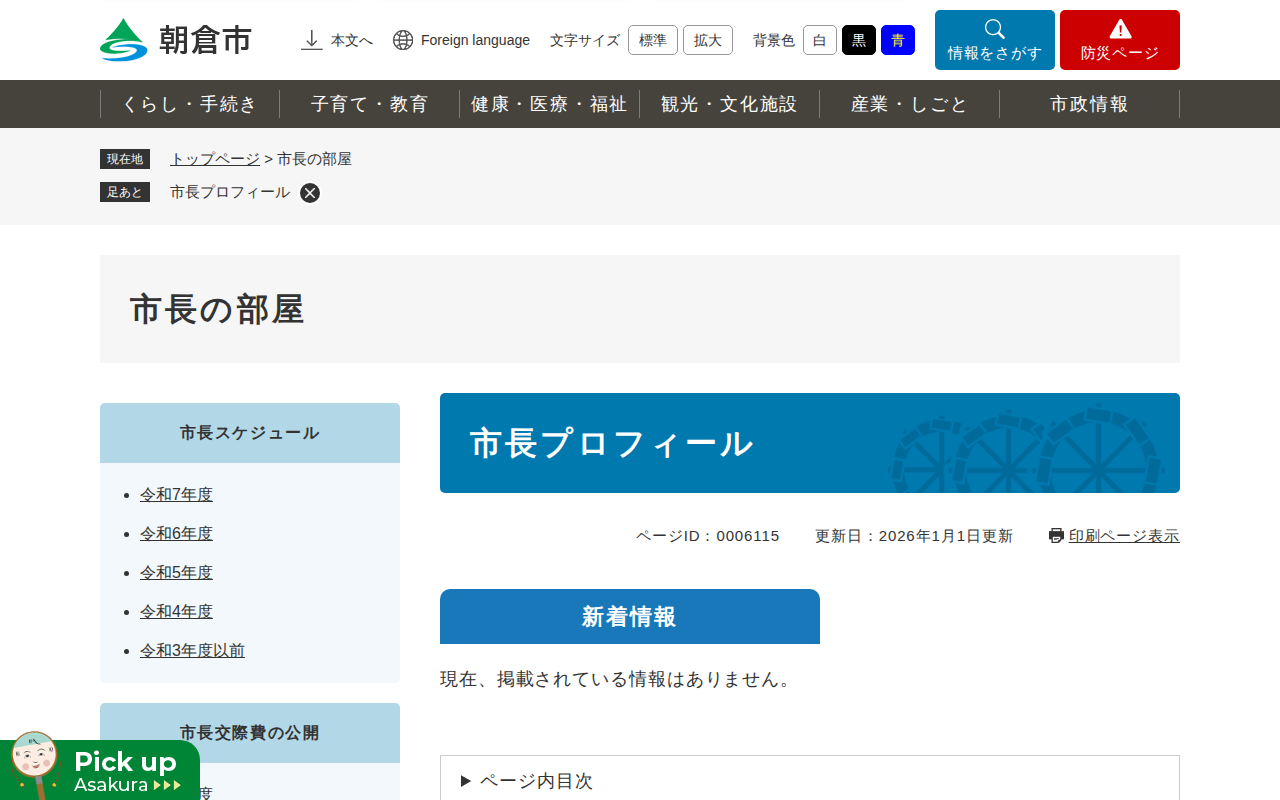Select the blue 青 background color
This screenshot has height=800, width=1280.
coord(897,40)
